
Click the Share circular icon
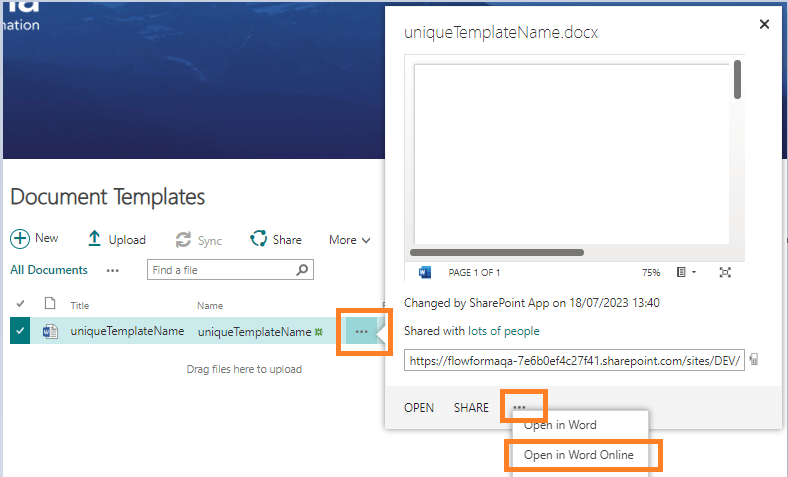coord(258,238)
